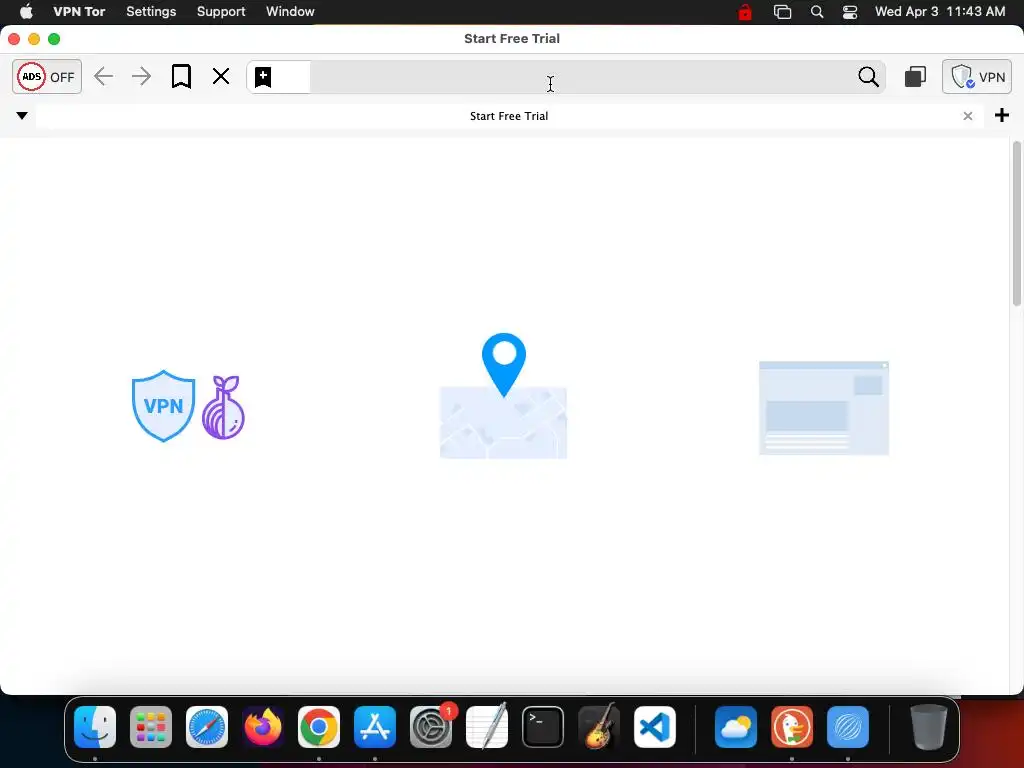Open the VPN Tor app menu
Viewport: 1024px width, 768px height.
pyautogui.click(x=79, y=11)
